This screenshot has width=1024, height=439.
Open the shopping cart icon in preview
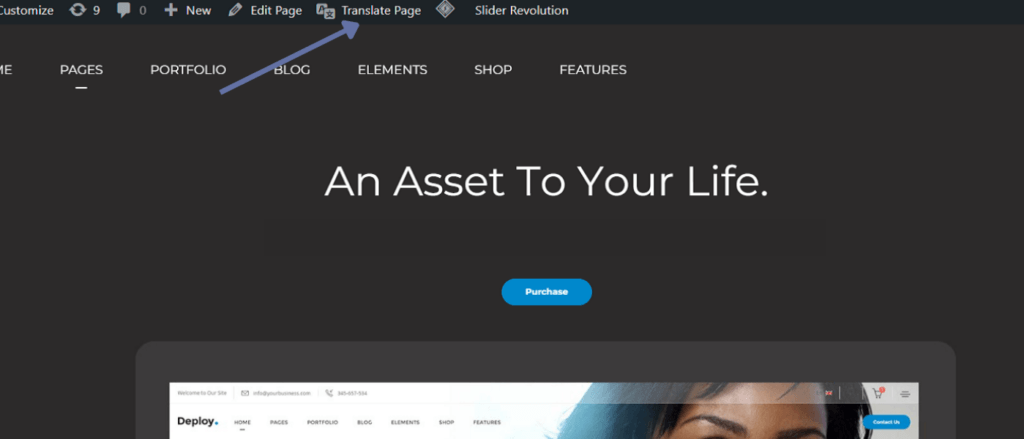878,393
